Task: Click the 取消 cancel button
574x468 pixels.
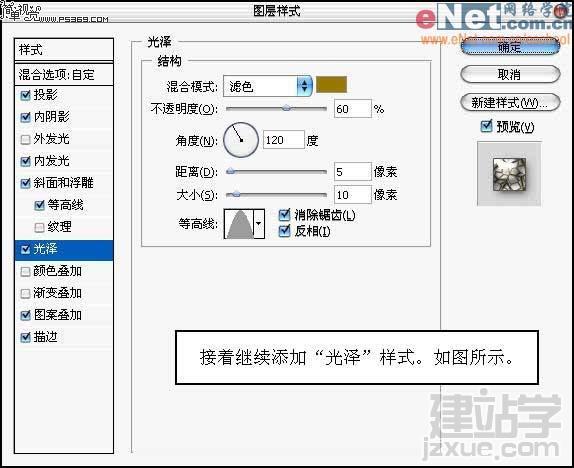Action: (510, 75)
